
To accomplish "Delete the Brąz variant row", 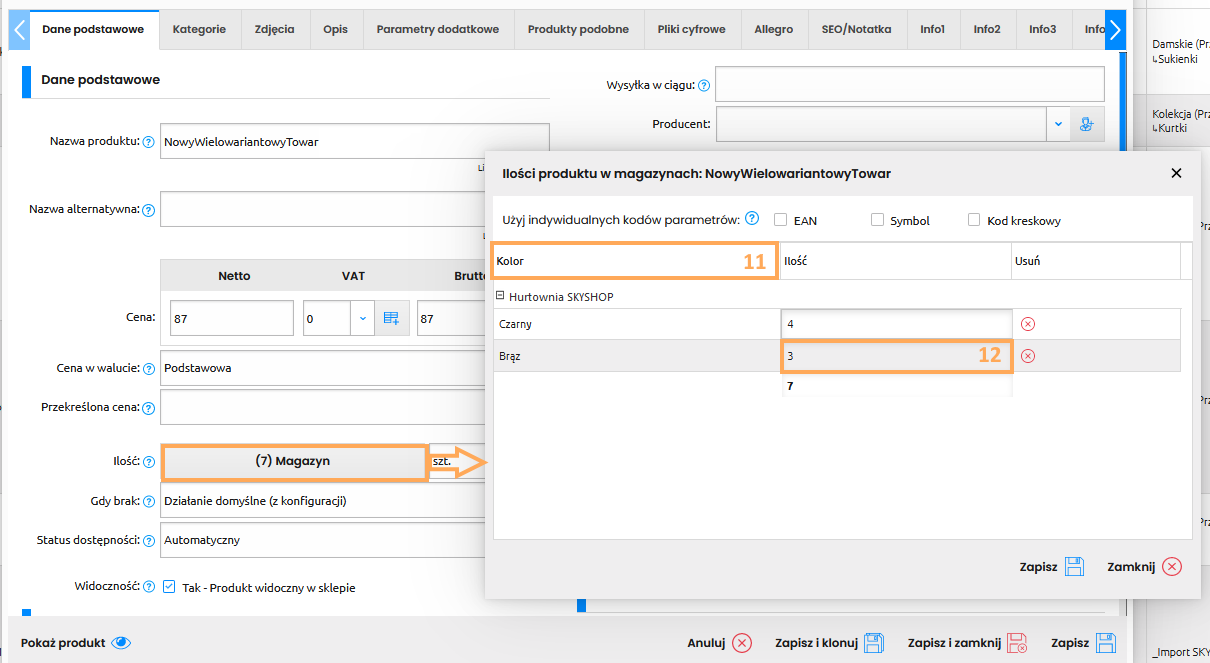I will (x=1027, y=356).
